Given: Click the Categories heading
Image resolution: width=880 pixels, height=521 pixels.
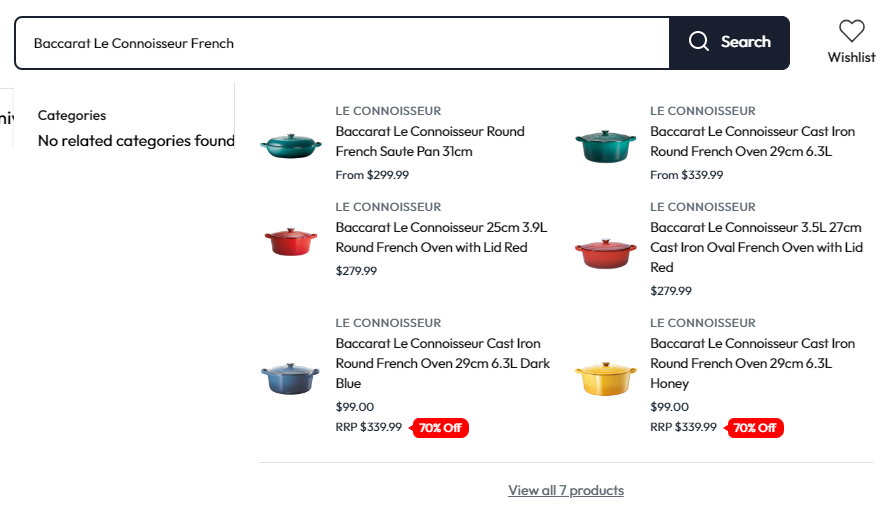Looking at the screenshot, I should (72, 115).
